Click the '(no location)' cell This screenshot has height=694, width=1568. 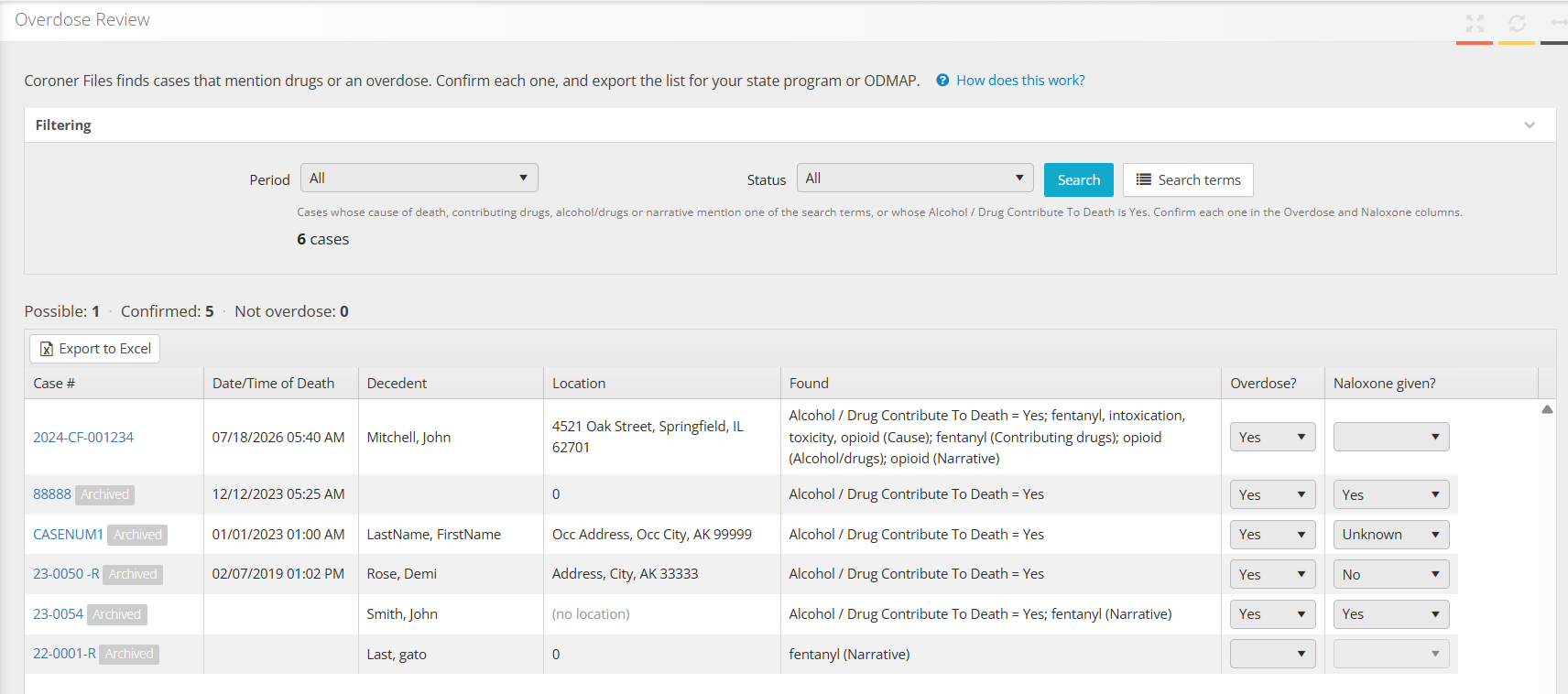coord(591,614)
